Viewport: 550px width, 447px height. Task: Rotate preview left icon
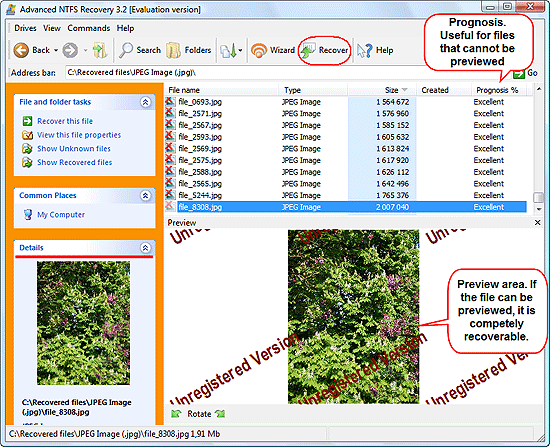click(x=176, y=414)
